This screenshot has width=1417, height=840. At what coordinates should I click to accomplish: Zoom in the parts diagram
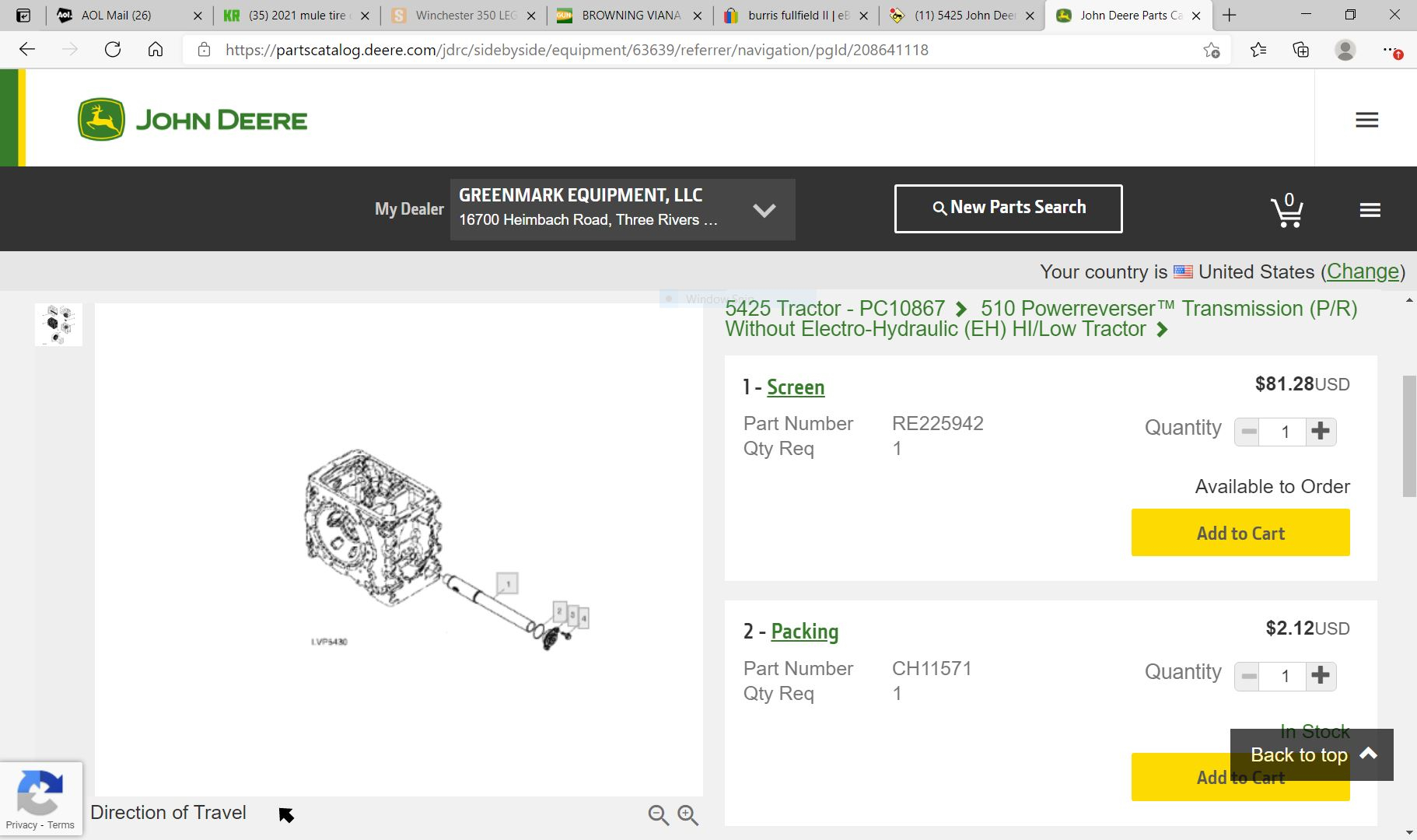tap(688, 814)
